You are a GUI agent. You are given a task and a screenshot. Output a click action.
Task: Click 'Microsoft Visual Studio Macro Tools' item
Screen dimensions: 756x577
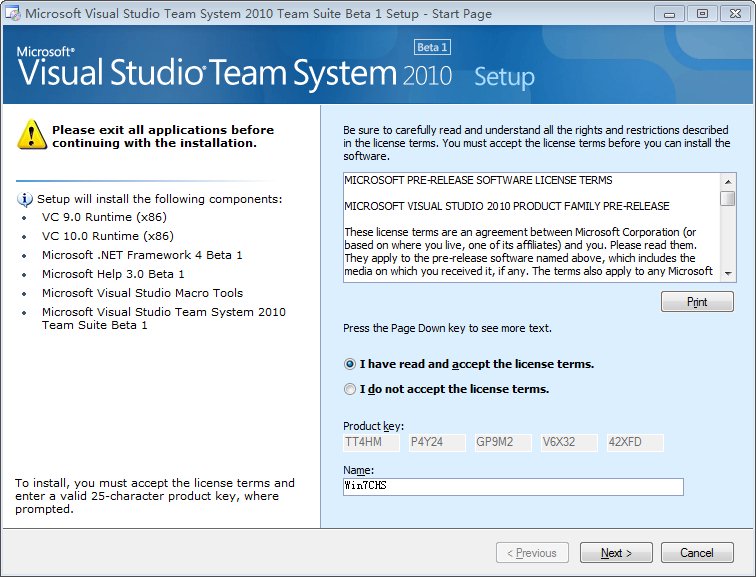(x=142, y=293)
